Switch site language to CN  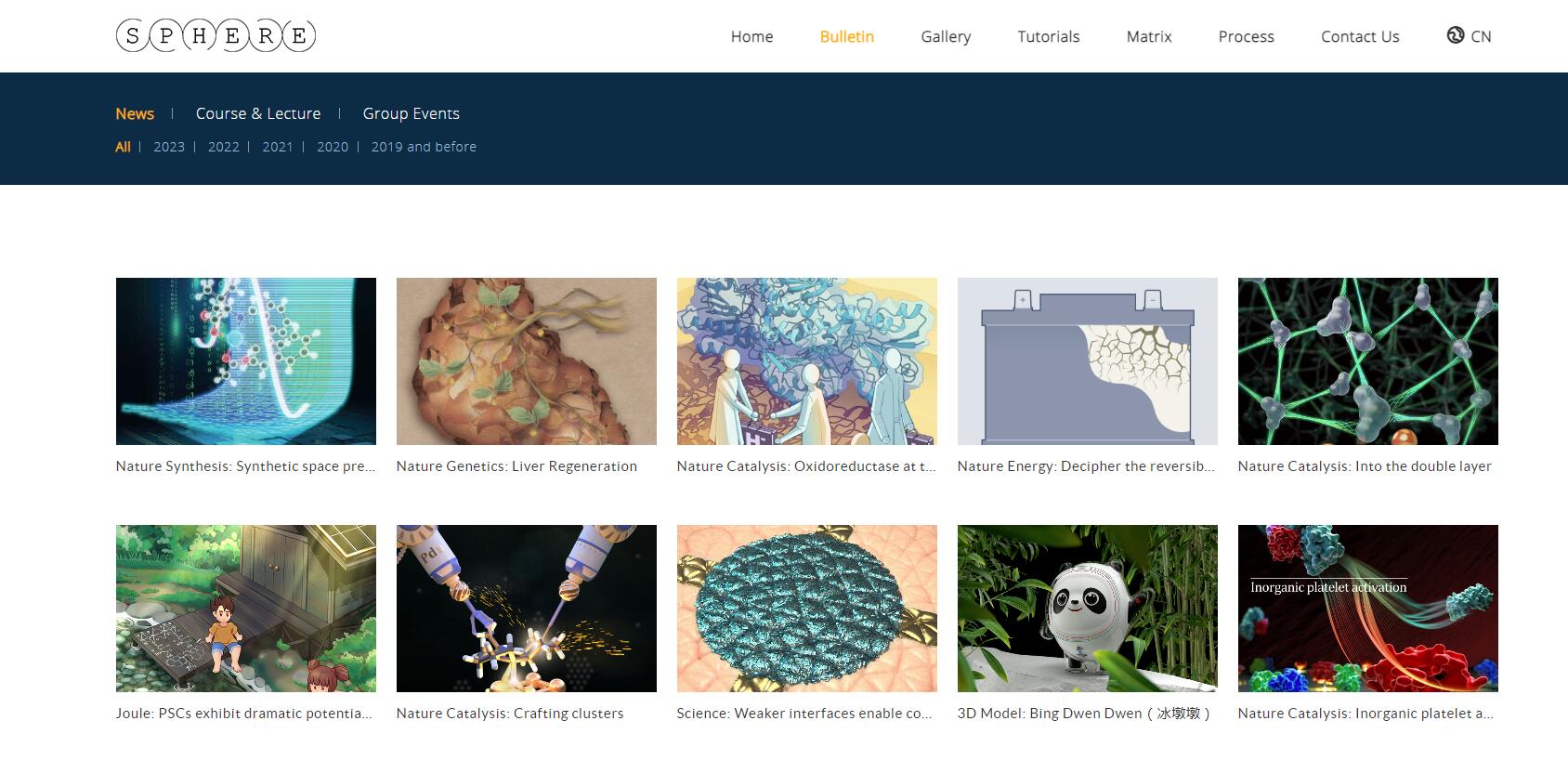(x=1481, y=36)
